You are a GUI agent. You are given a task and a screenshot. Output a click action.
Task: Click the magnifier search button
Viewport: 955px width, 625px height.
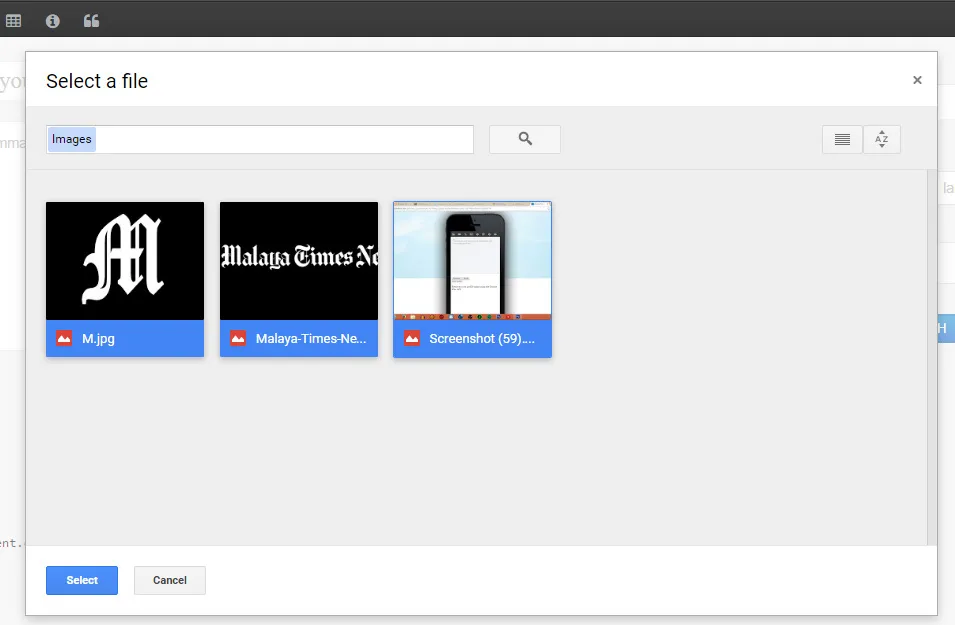[525, 139]
